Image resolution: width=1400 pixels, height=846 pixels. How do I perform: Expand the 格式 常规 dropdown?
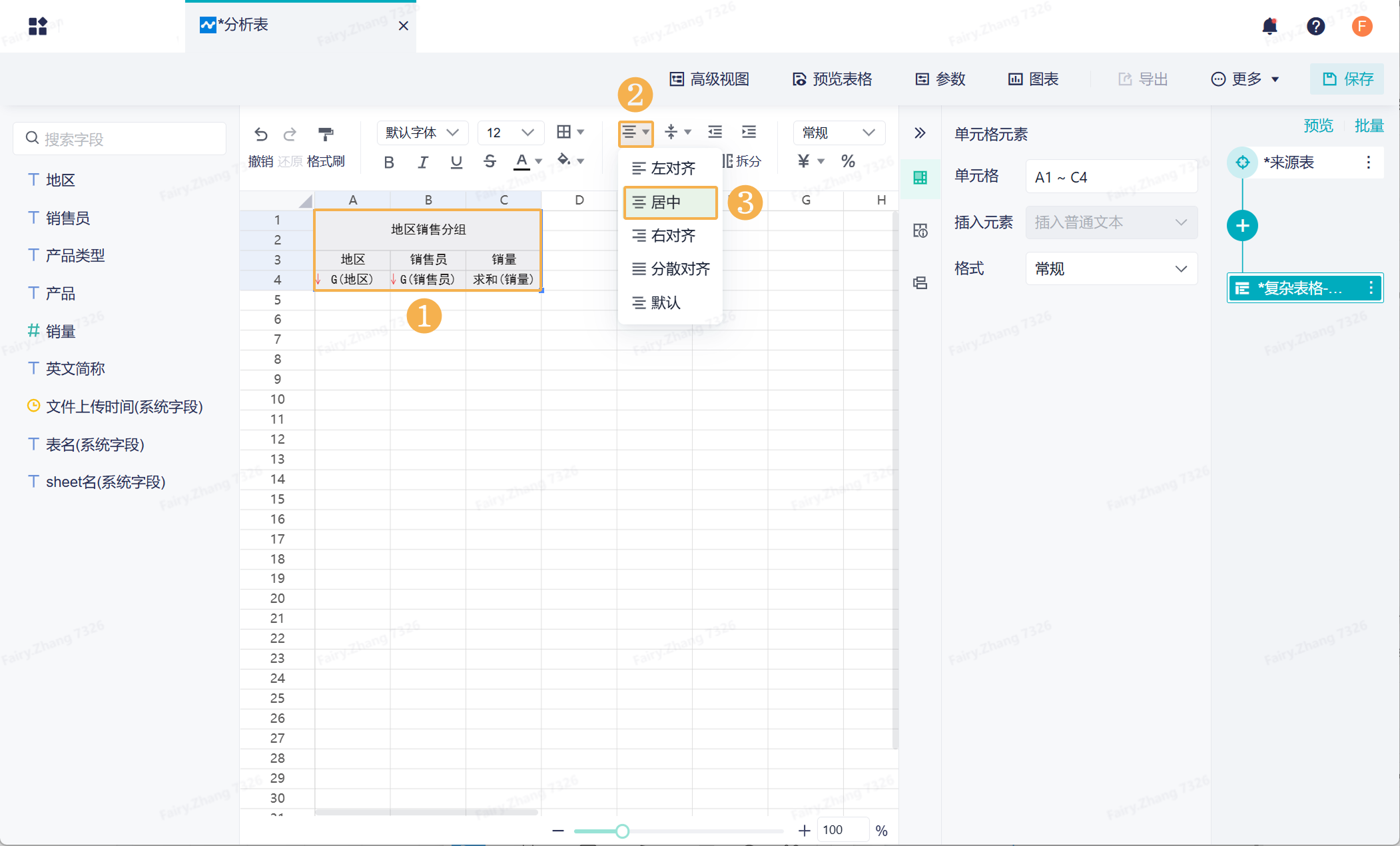(1111, 268)
